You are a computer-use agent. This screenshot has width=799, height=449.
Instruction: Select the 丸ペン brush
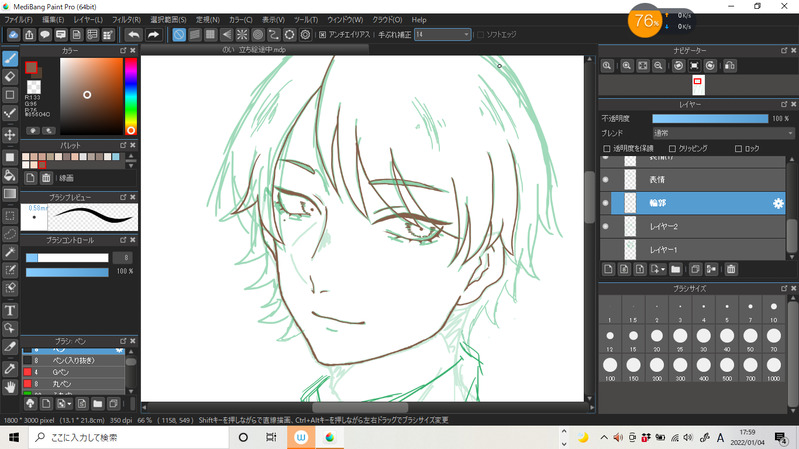(73, 384)
